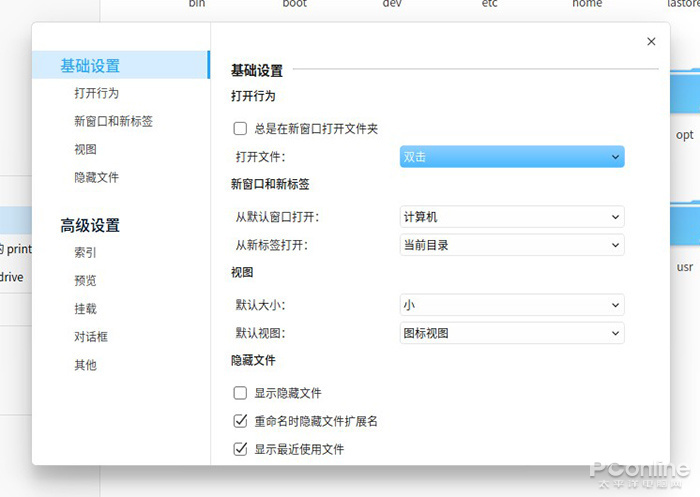Viewport: 700px width, 497px height.
Task: Go to 挂载 settings section
Action: coord(85,309)
